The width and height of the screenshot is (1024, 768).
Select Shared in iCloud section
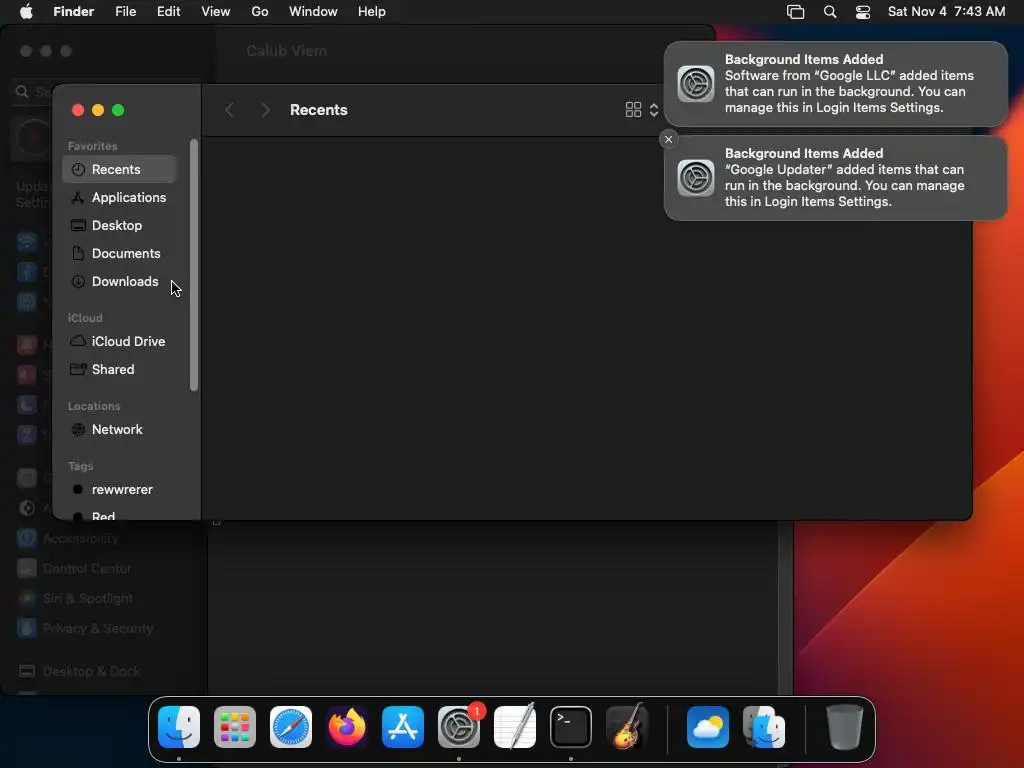(120, 370)
